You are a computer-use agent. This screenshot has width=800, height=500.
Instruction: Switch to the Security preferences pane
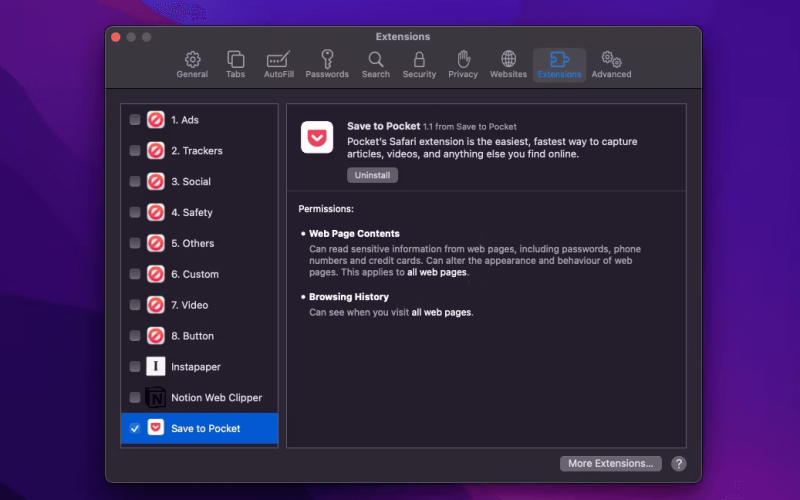click(x=419, y=64)
